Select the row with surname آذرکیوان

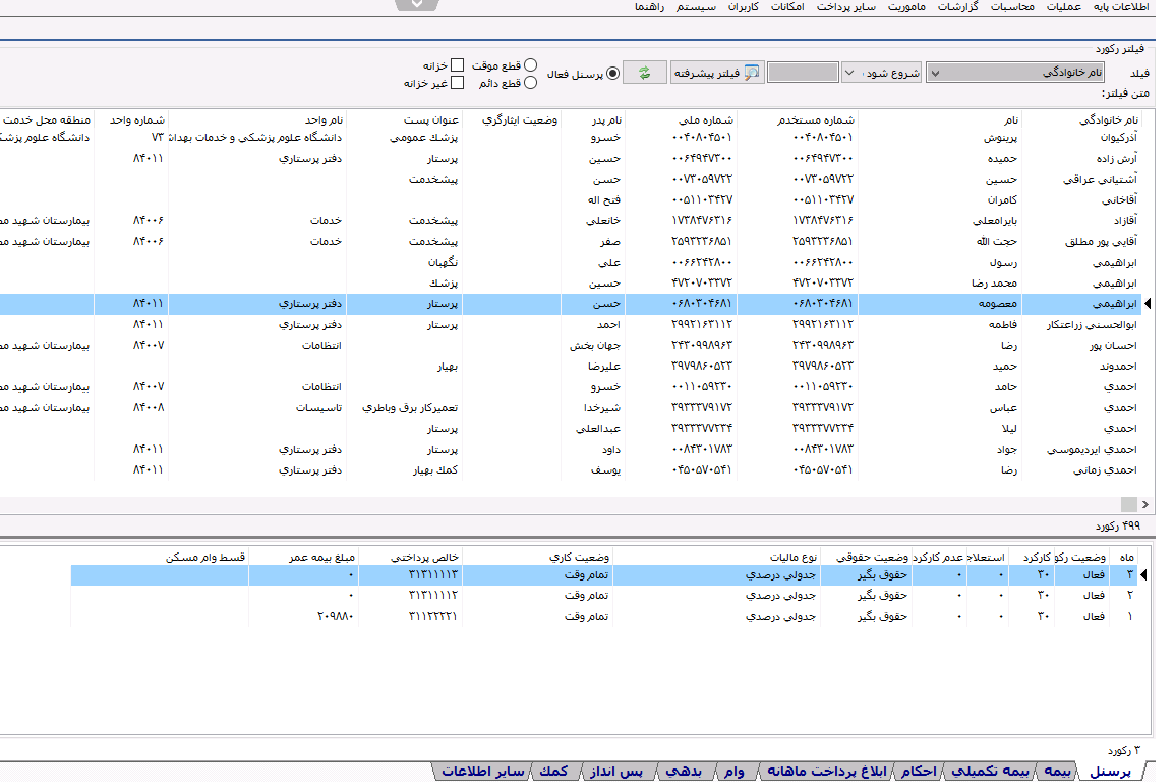click(x=570, y=138)
